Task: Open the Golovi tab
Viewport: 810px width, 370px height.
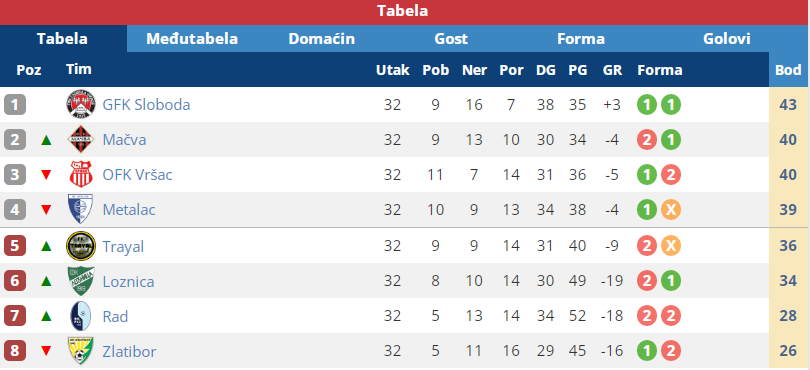Action: pyautogui.click(x=726, y=39)
